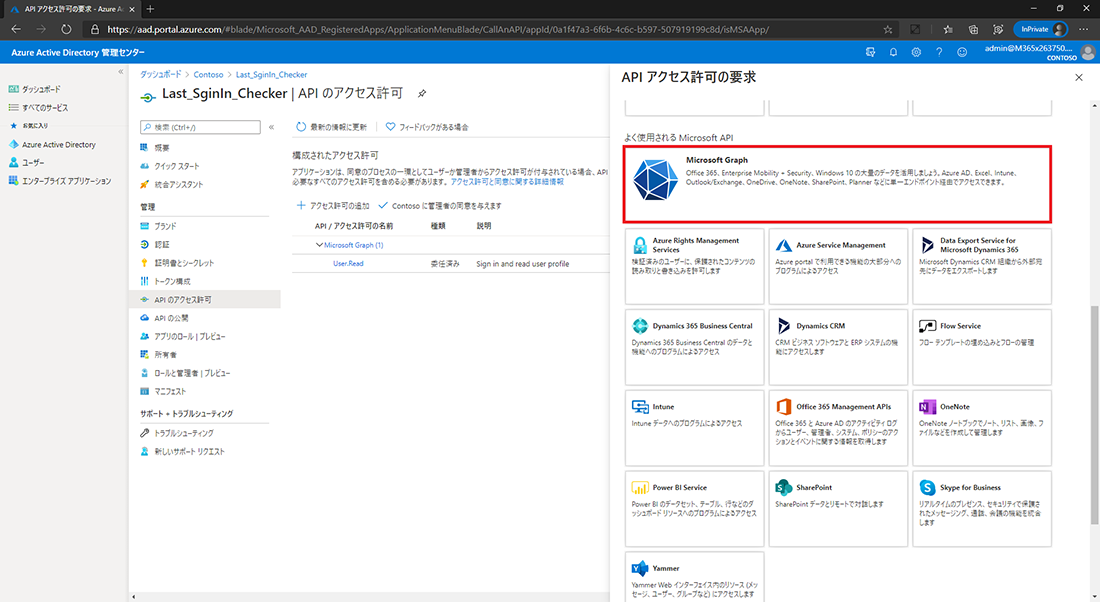Reload the page with browser refresh button
Viewport: 1100px width, 602px height.
click(66, 29)
